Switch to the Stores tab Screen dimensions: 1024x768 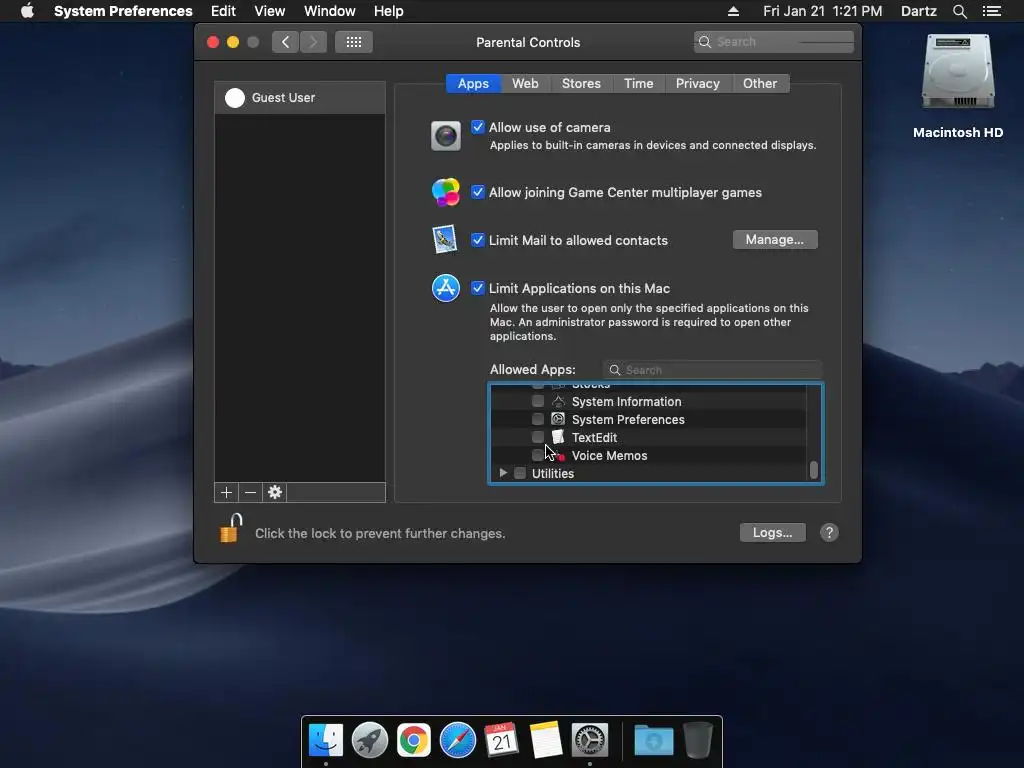click(581, 84)
